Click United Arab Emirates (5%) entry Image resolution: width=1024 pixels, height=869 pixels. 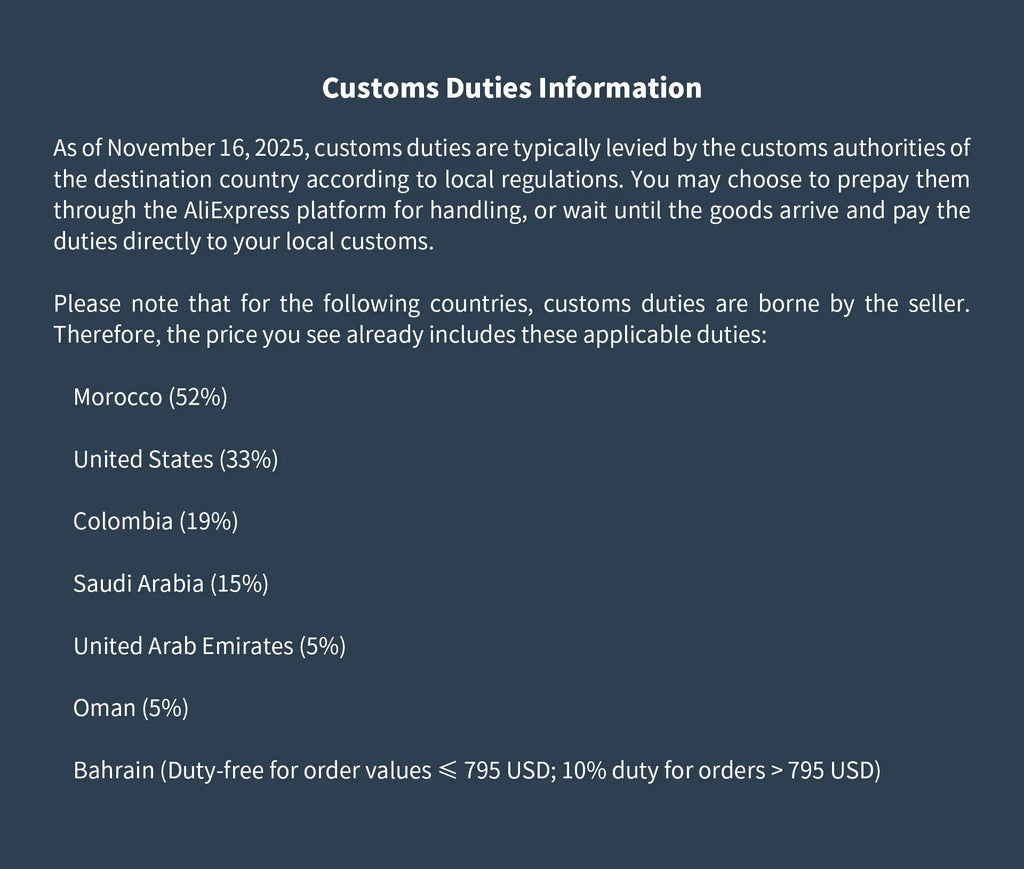pos(209,646)
